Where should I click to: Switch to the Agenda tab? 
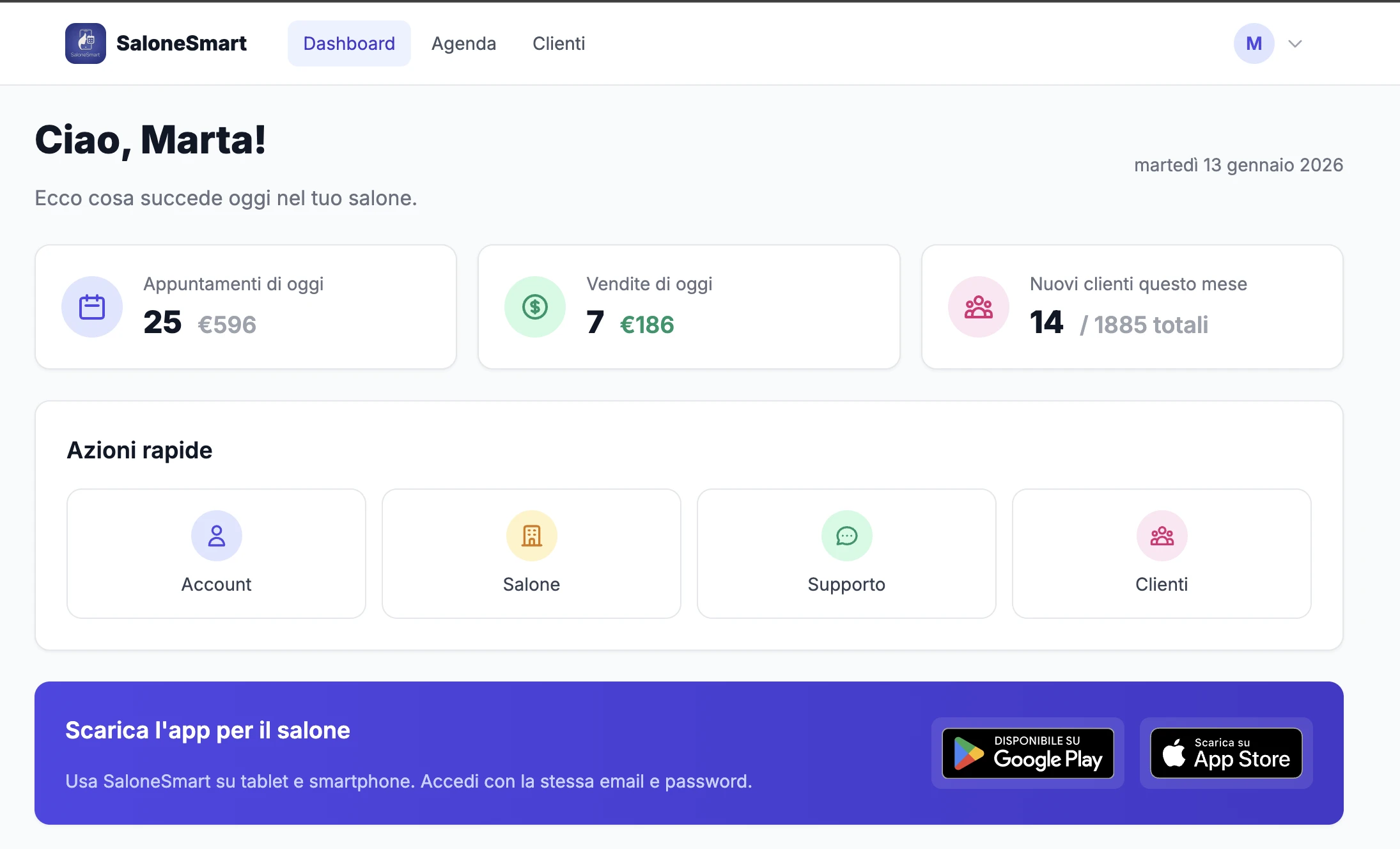[x=463, y=43]
